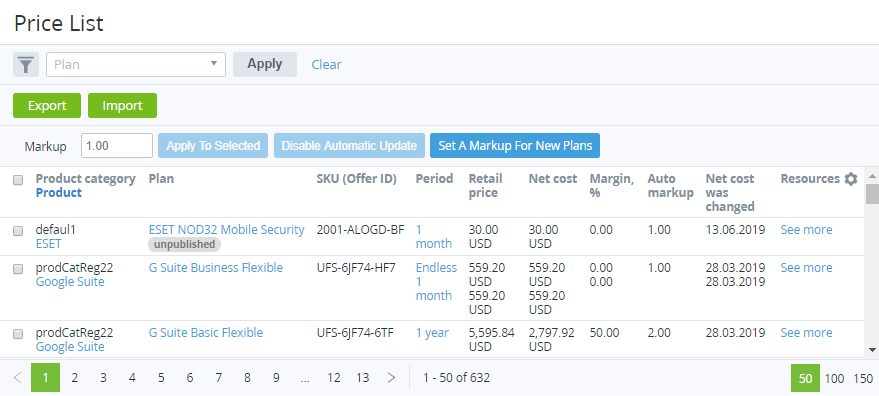Image resolution: width=879 pixels, height=396 pixels.
Task: Go to next page arrow
Action: pyautogui.click(x=391, y=378)
